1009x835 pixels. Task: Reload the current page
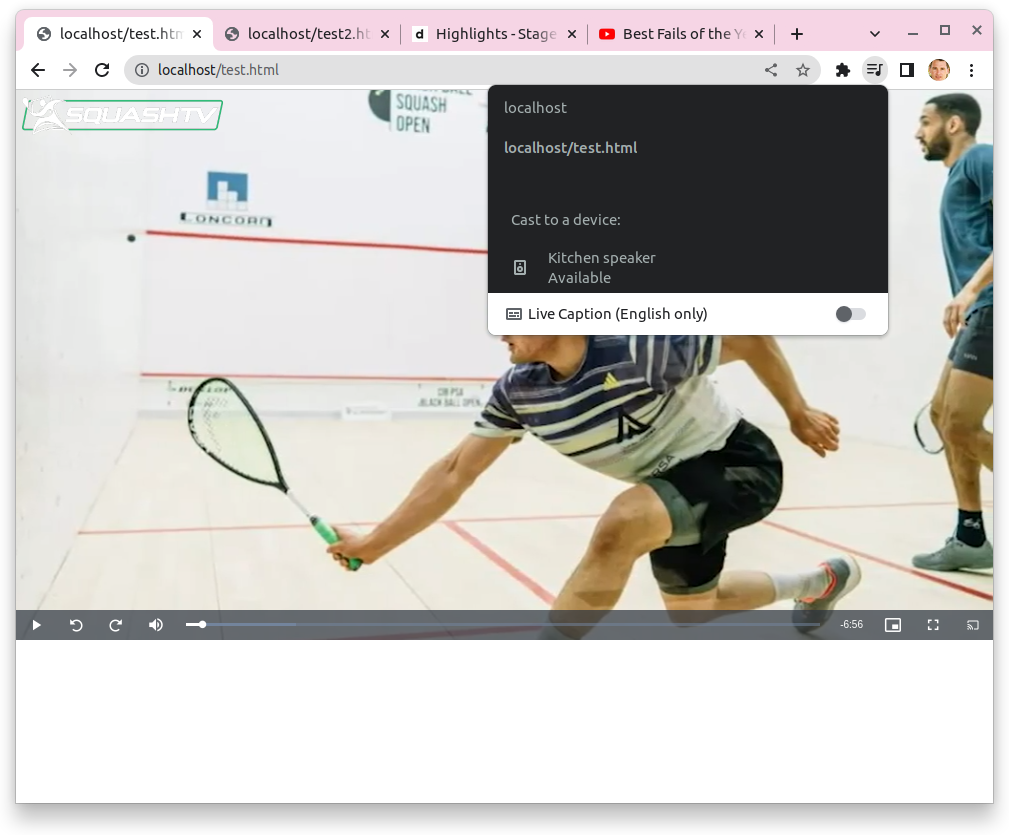coord(102,70)
